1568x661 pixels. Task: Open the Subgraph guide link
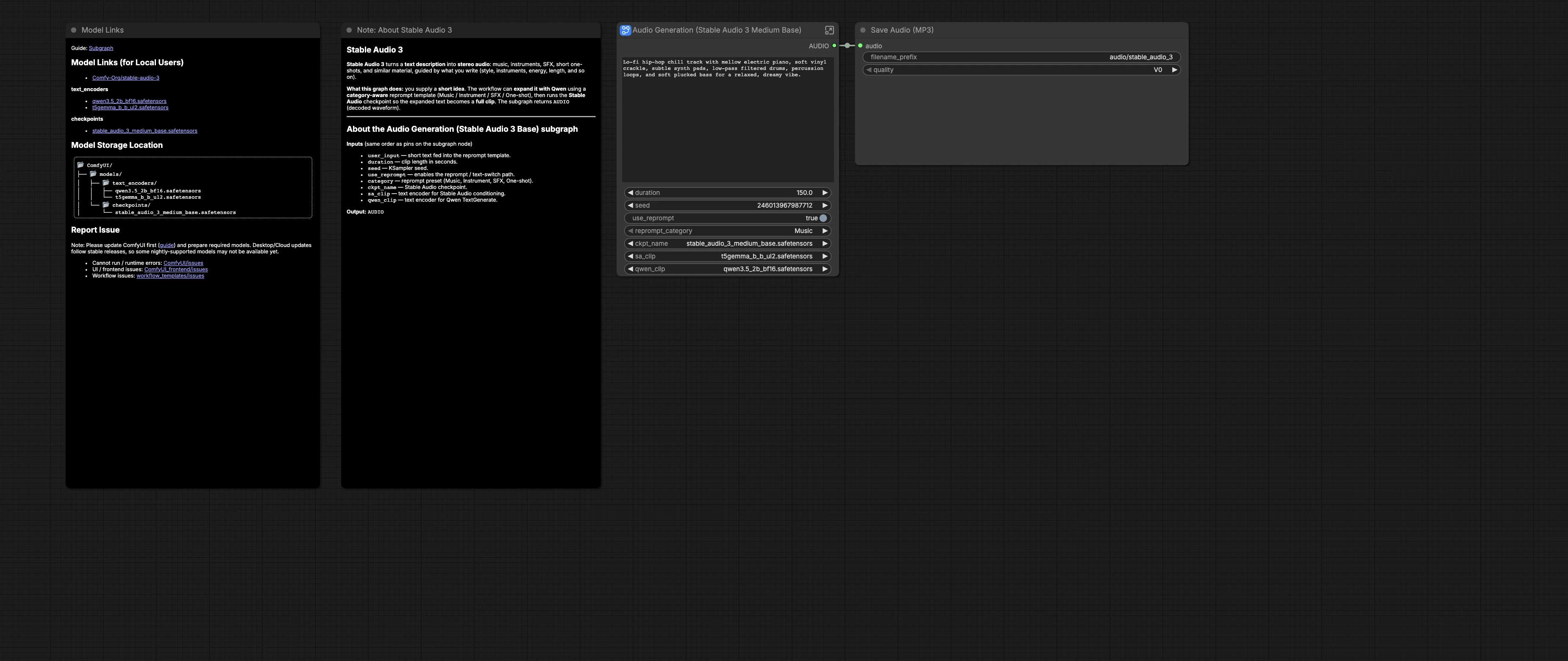[101, 48]
